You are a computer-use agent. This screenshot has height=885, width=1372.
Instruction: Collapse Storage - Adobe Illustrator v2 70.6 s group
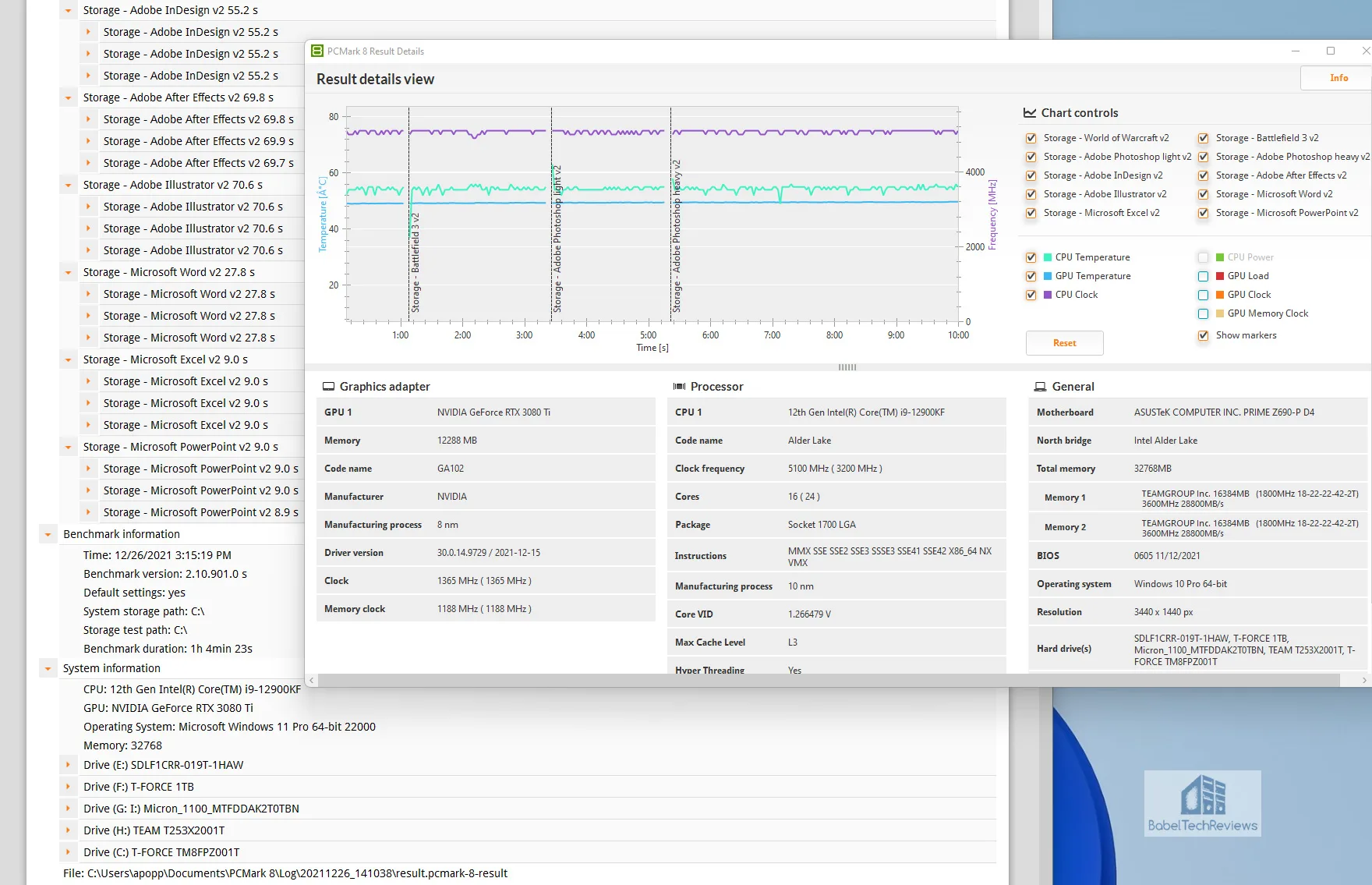[x=68, y=186]
